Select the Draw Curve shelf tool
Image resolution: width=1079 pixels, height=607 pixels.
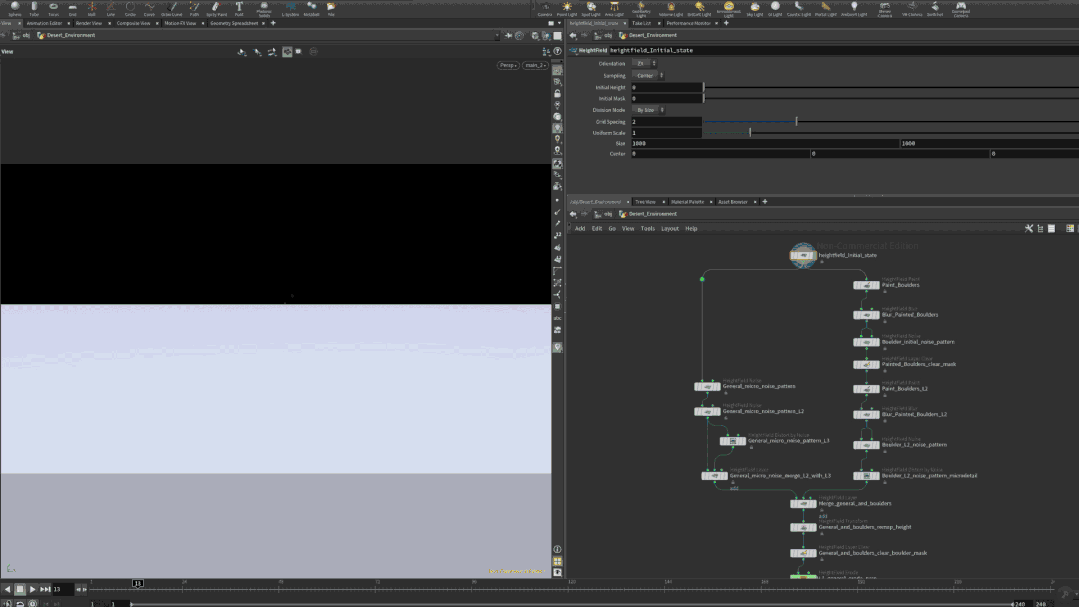pos(171,8)
